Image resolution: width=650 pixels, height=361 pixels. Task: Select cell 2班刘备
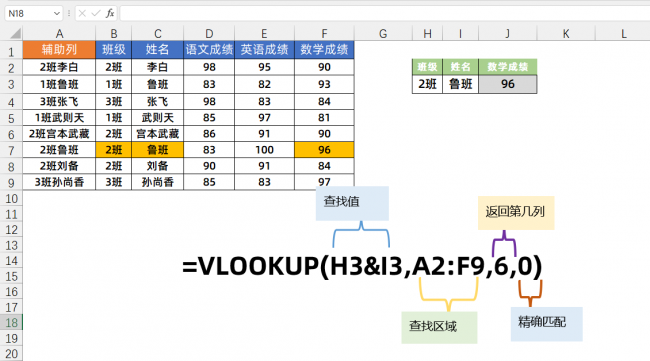(59, 166)
